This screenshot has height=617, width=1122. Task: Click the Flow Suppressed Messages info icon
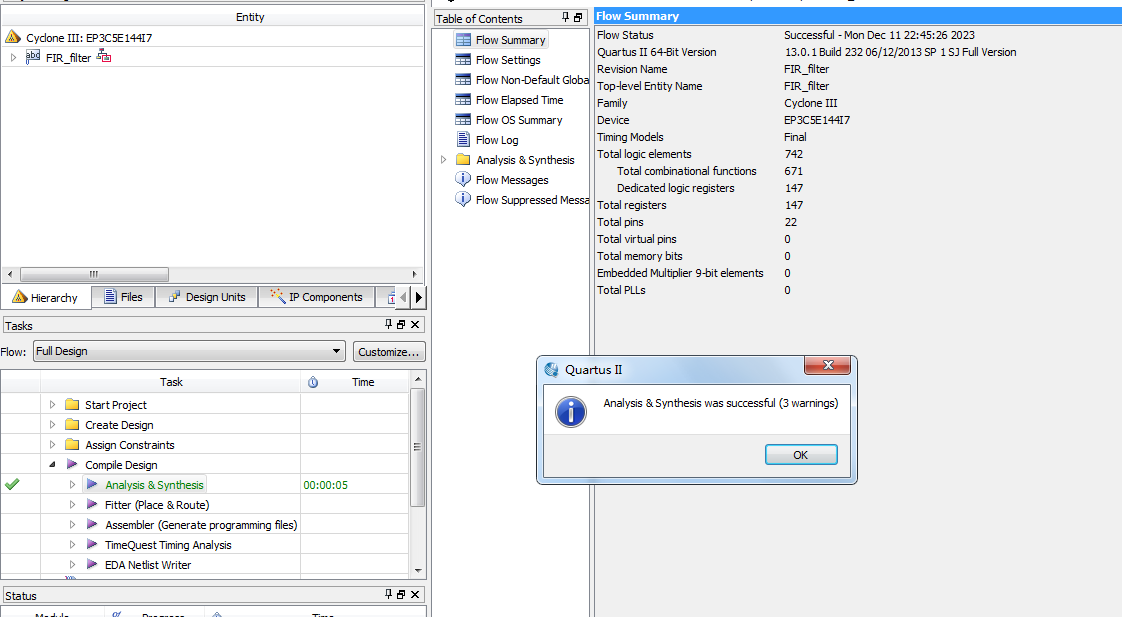point(463,199)
